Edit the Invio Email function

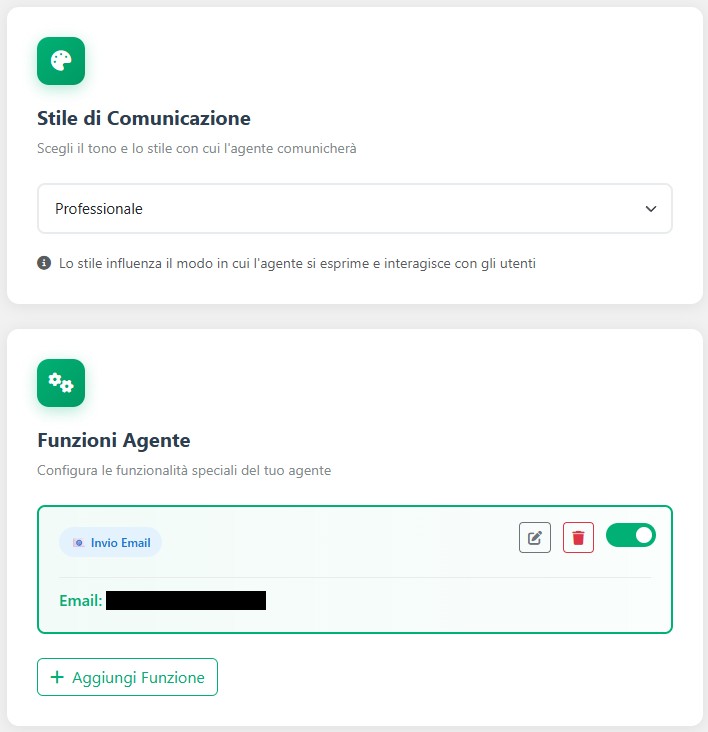(x=535, y=538)
